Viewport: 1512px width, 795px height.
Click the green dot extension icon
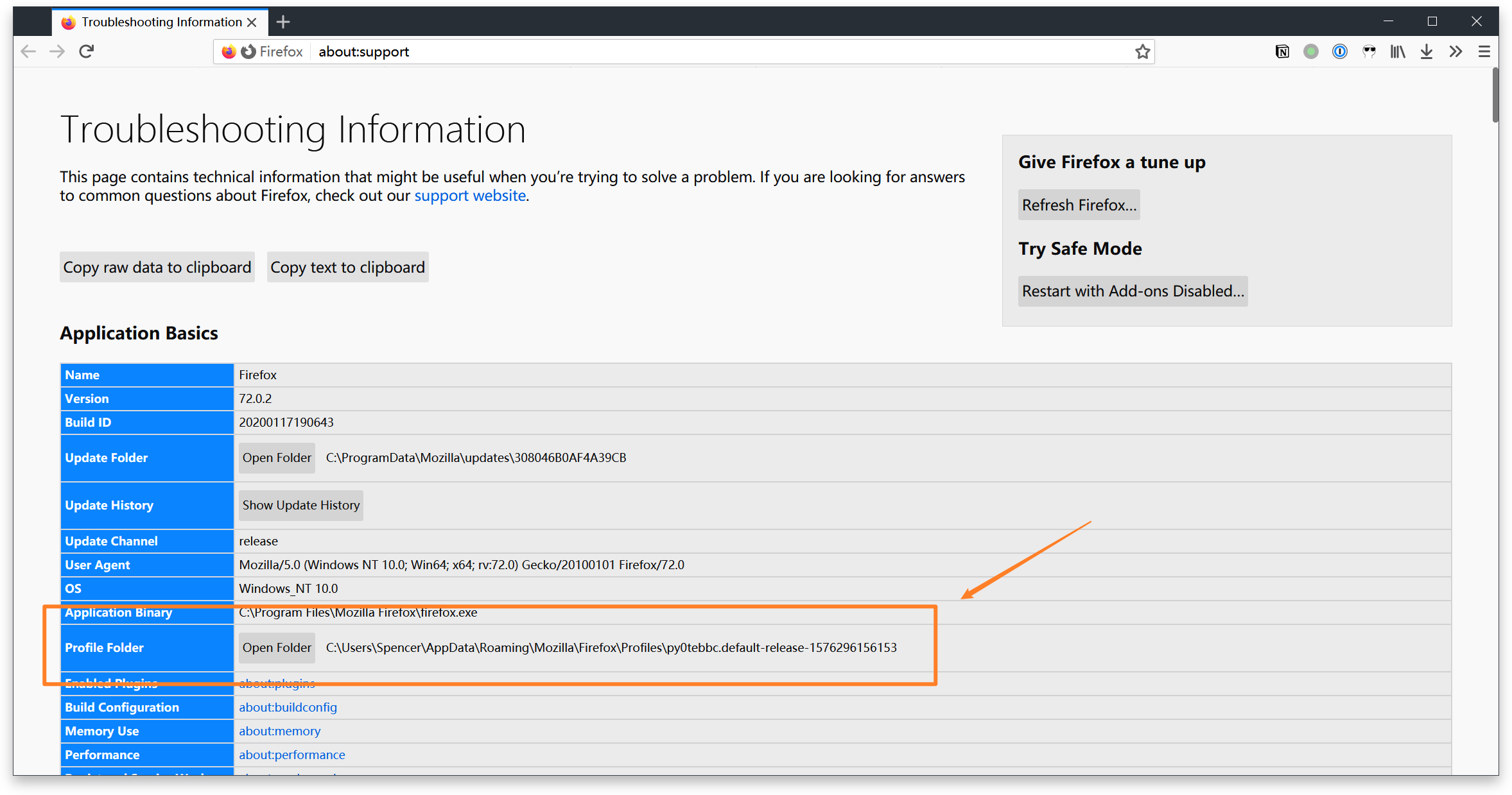click(x=1311, y=52)
